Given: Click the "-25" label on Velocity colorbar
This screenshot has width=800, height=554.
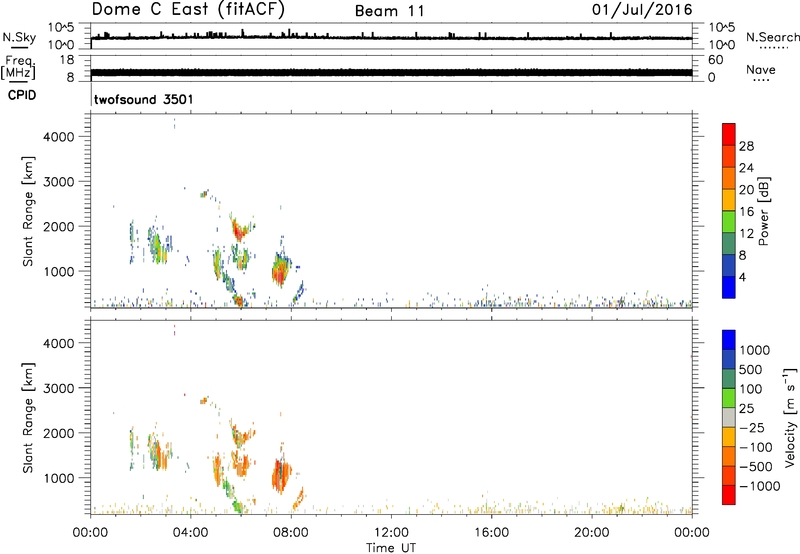Looking at the screenshot, I should tap(752, 428).
